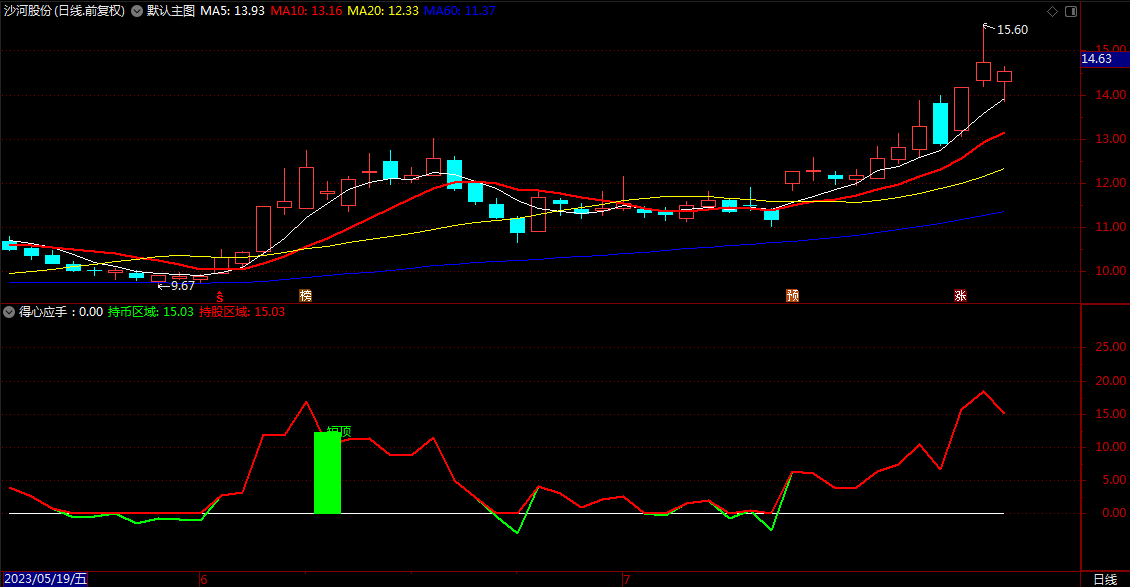Select the MA60: 11.37 indicator text

tap(460, 12)
